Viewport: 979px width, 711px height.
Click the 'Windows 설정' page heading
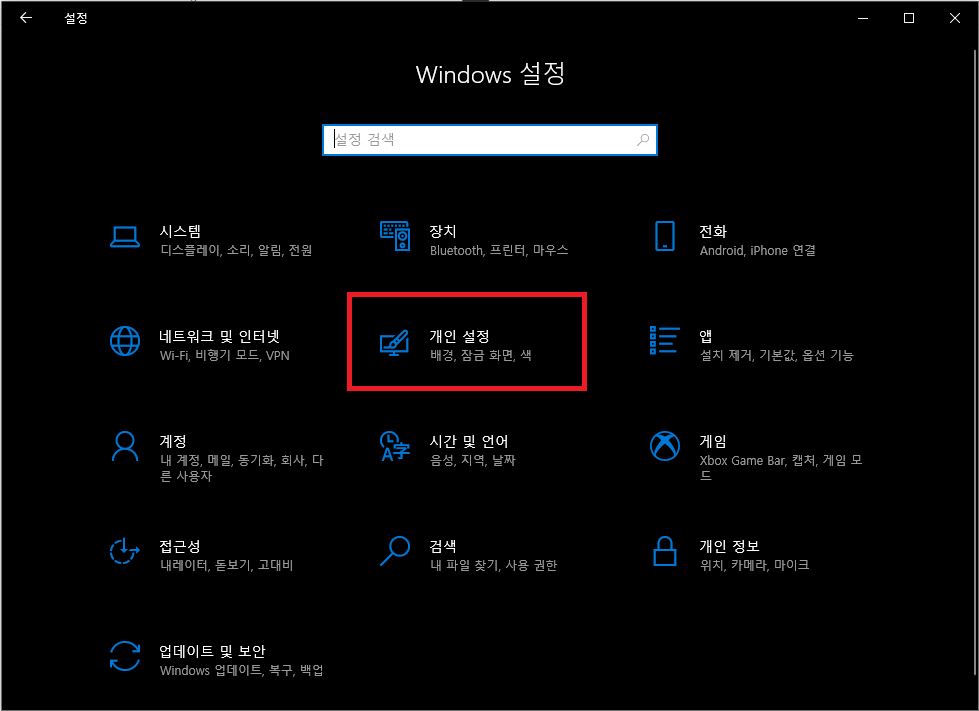pyautogui.click(x=490, y=74)
